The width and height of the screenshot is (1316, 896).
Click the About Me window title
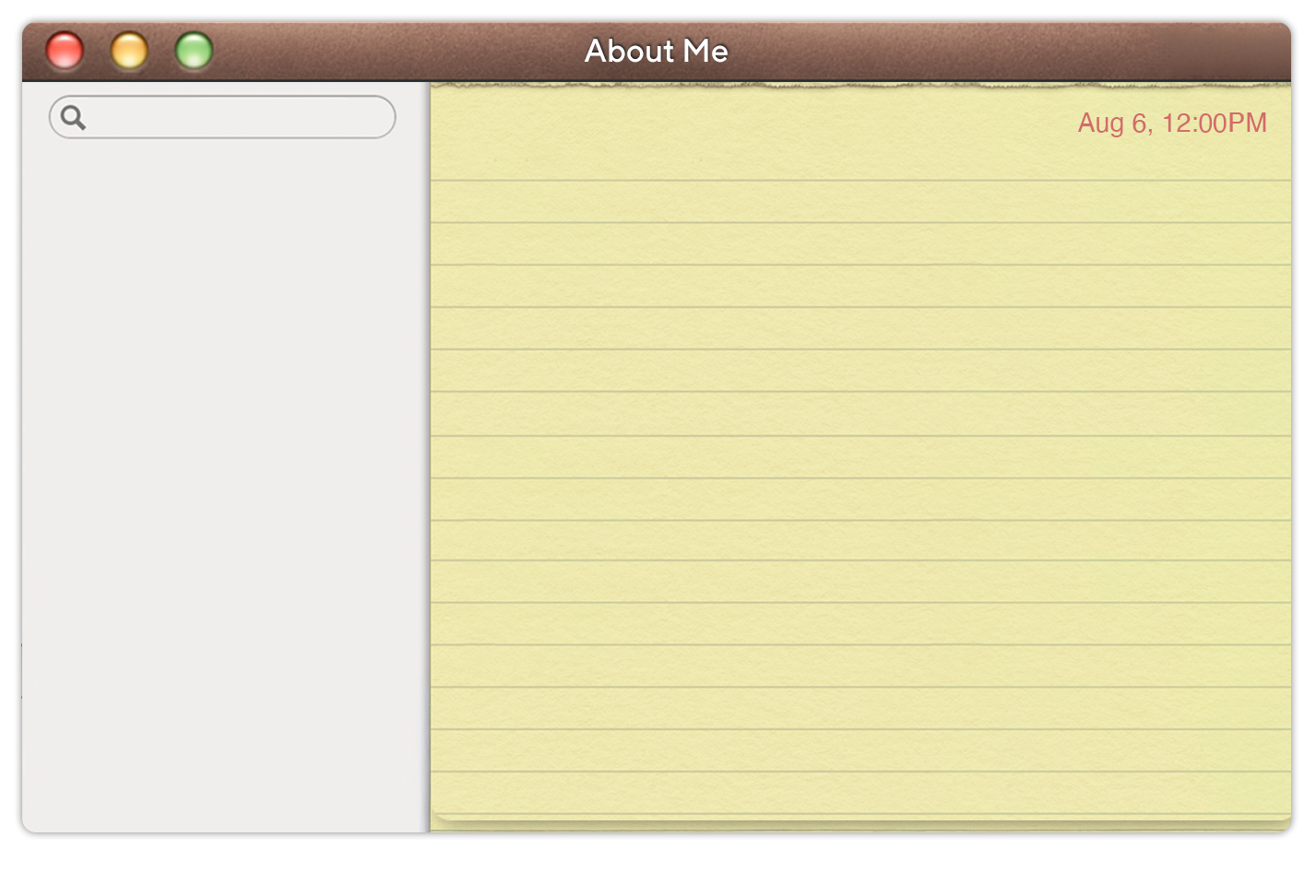coord(657,51)
